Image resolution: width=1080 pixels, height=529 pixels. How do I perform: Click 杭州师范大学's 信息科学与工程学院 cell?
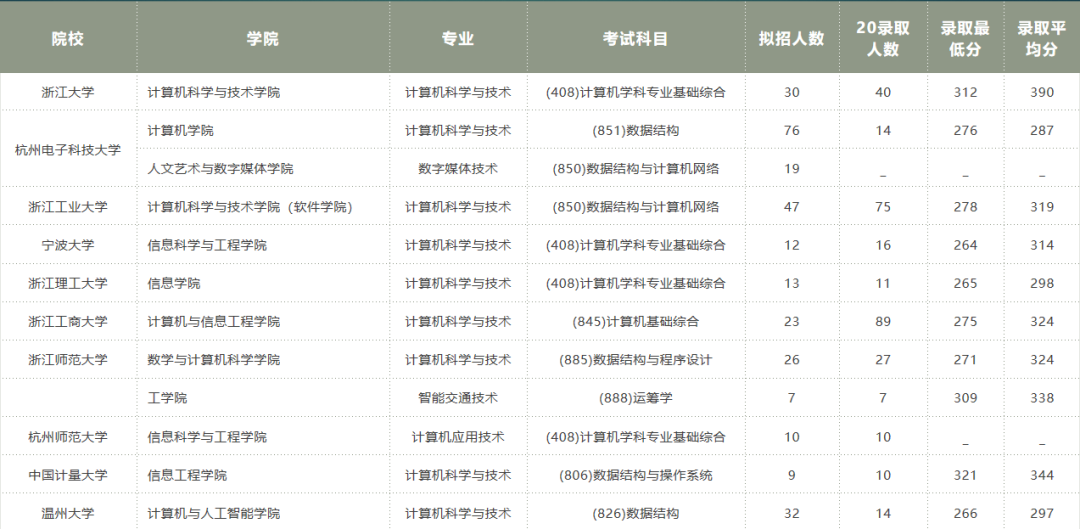click(207, 437)
